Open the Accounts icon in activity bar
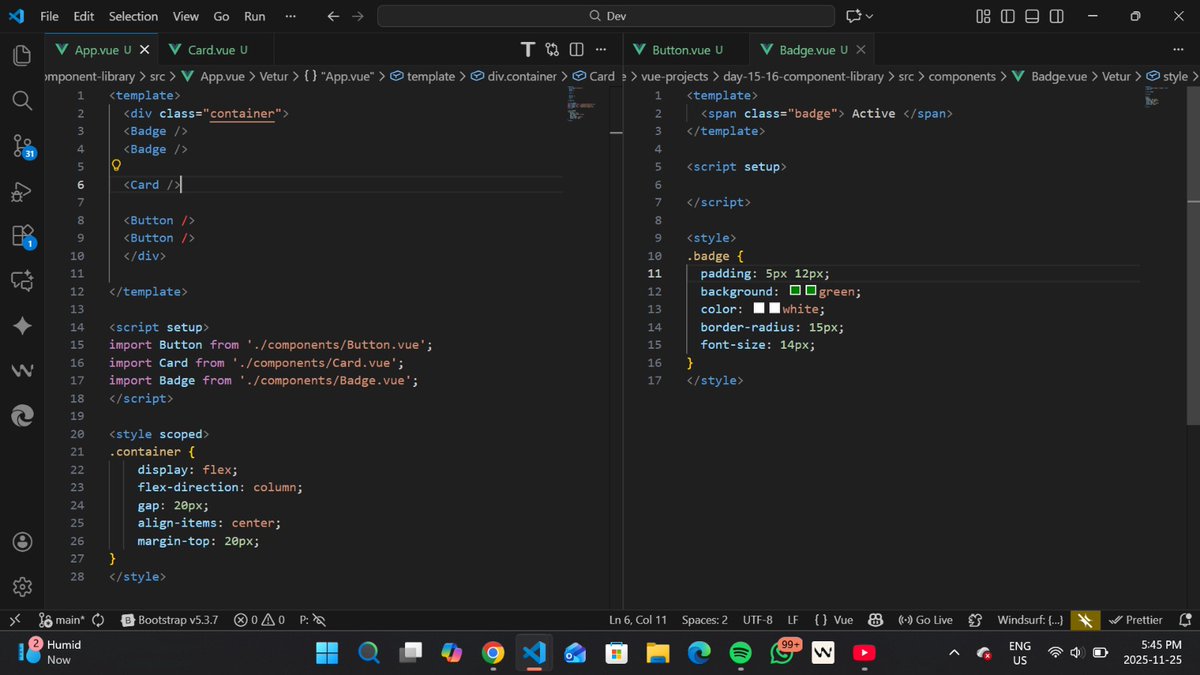Image resolution: width=1200 pixels, height=675 pixels. point(22,541)
